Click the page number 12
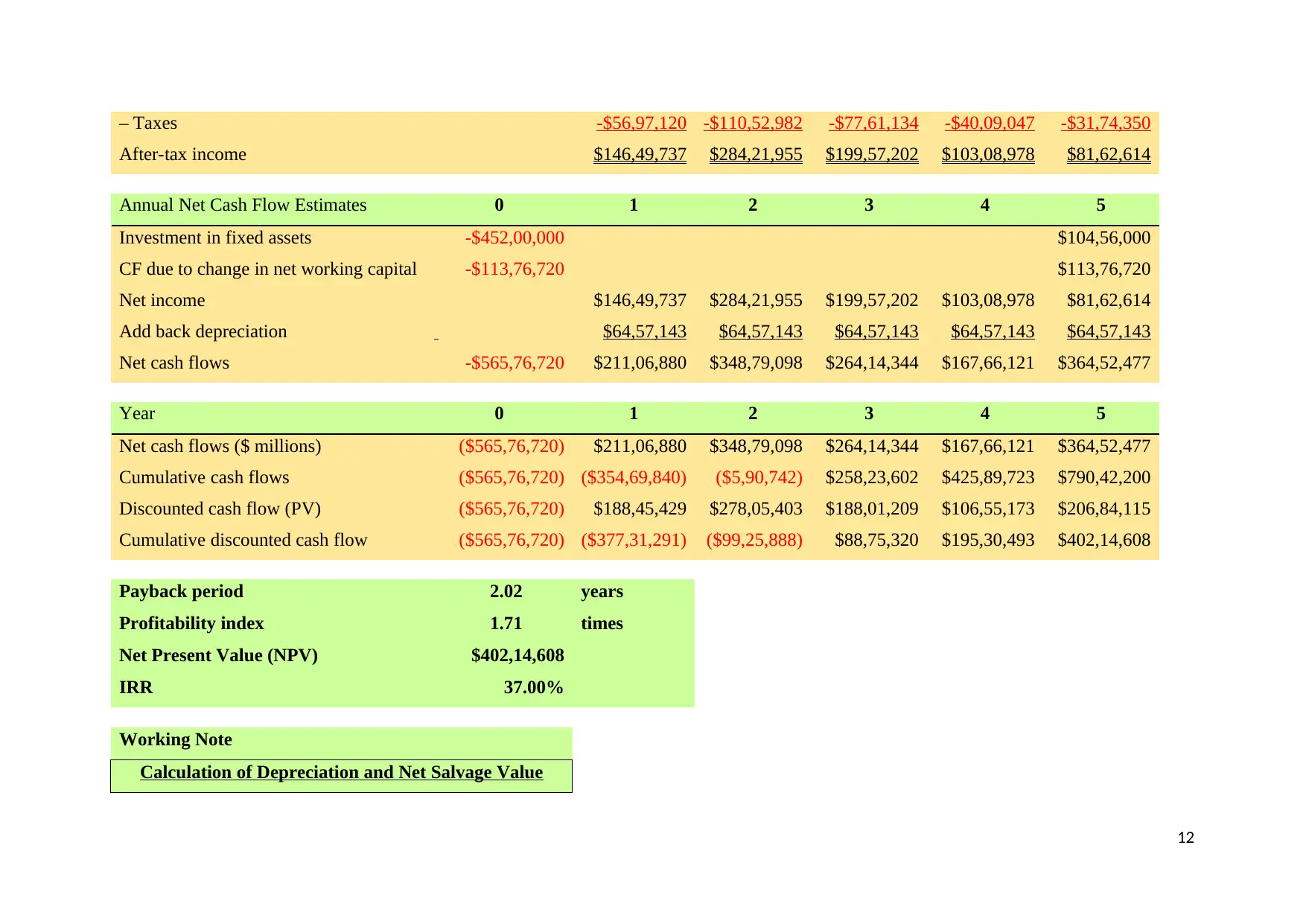The width and height of the screenshot is (1306, 924). 1185,838
